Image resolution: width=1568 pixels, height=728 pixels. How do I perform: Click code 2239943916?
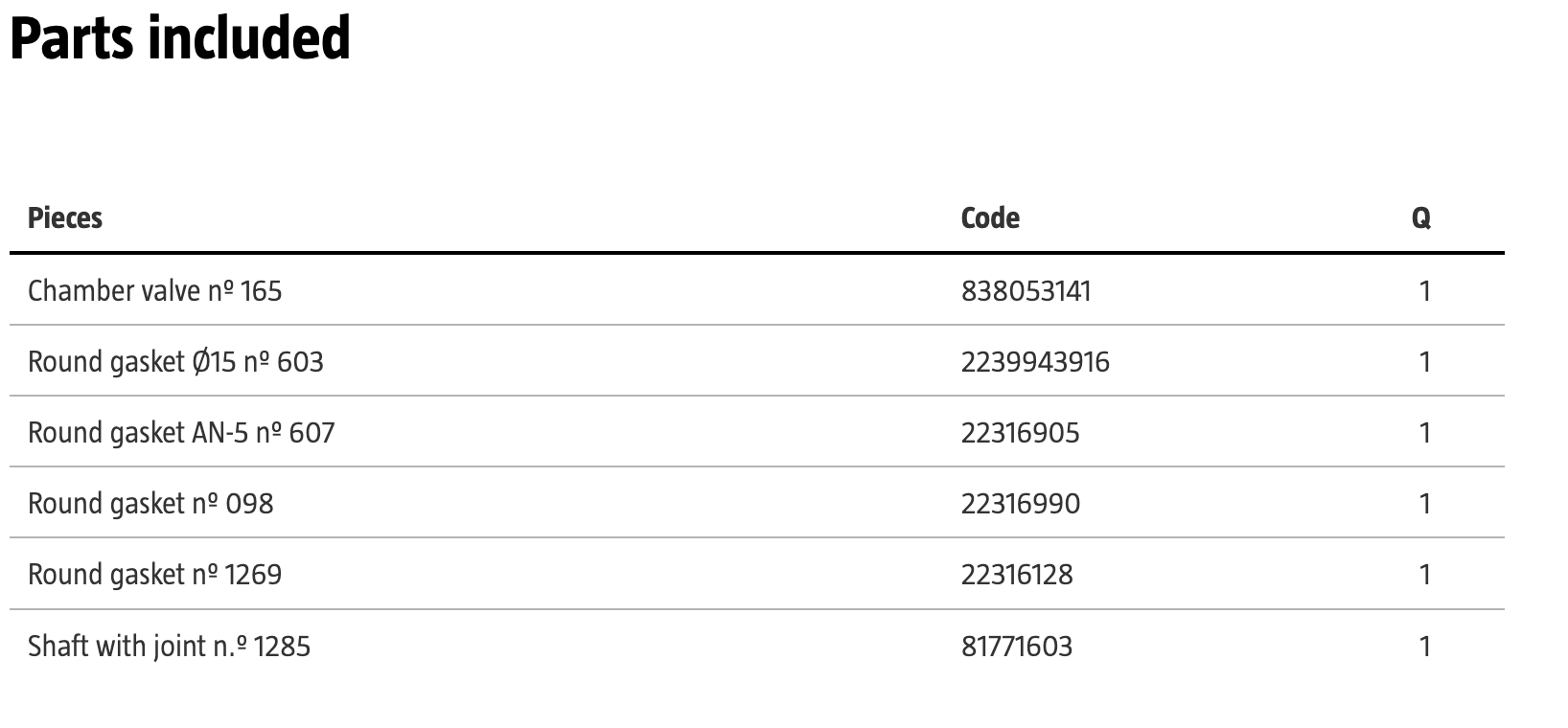[x=1035, y=361]
